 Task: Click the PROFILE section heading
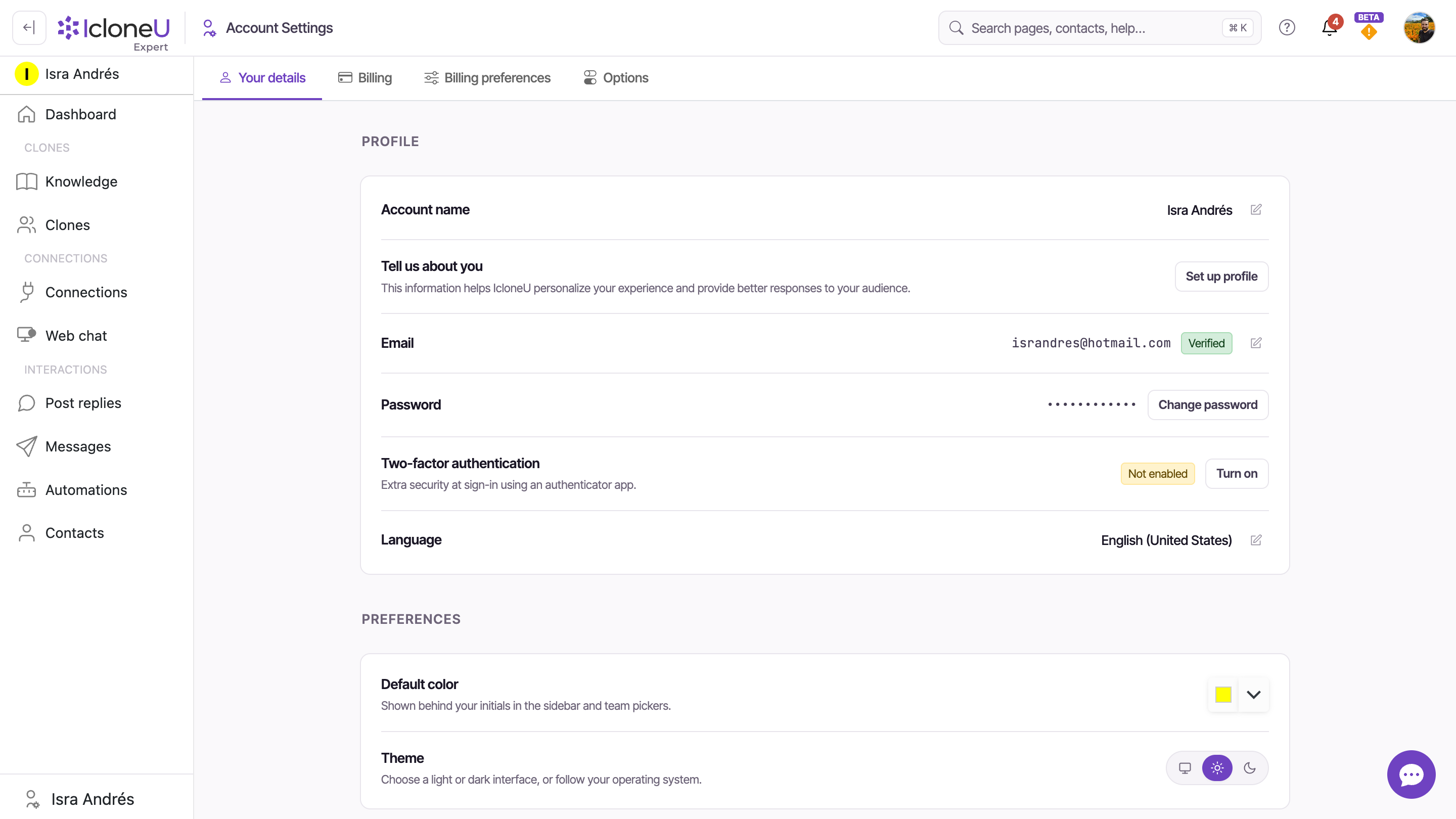point(390,142)
